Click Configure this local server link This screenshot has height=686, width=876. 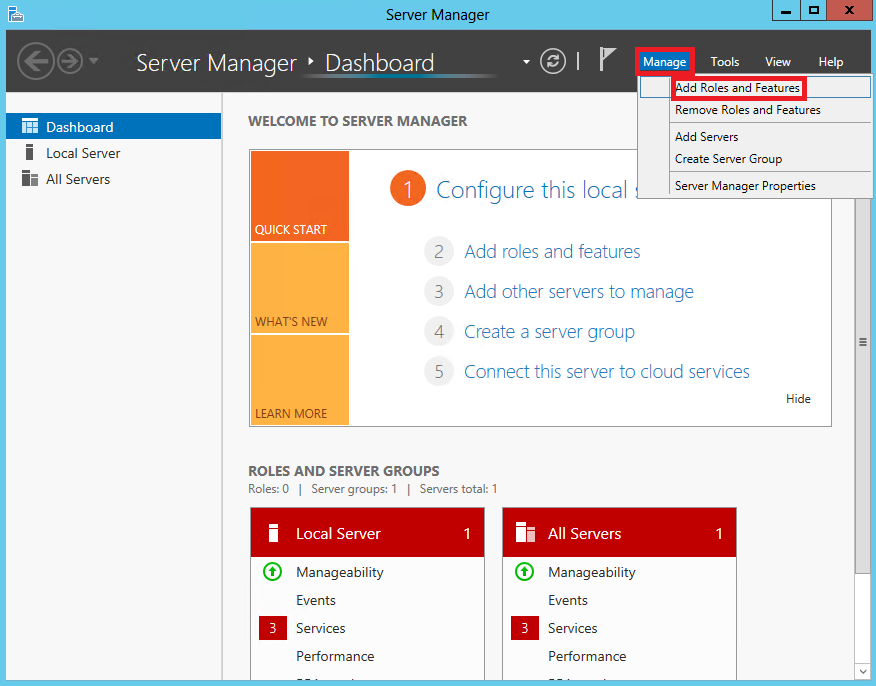pyautogui.click(x=536, y=190)
